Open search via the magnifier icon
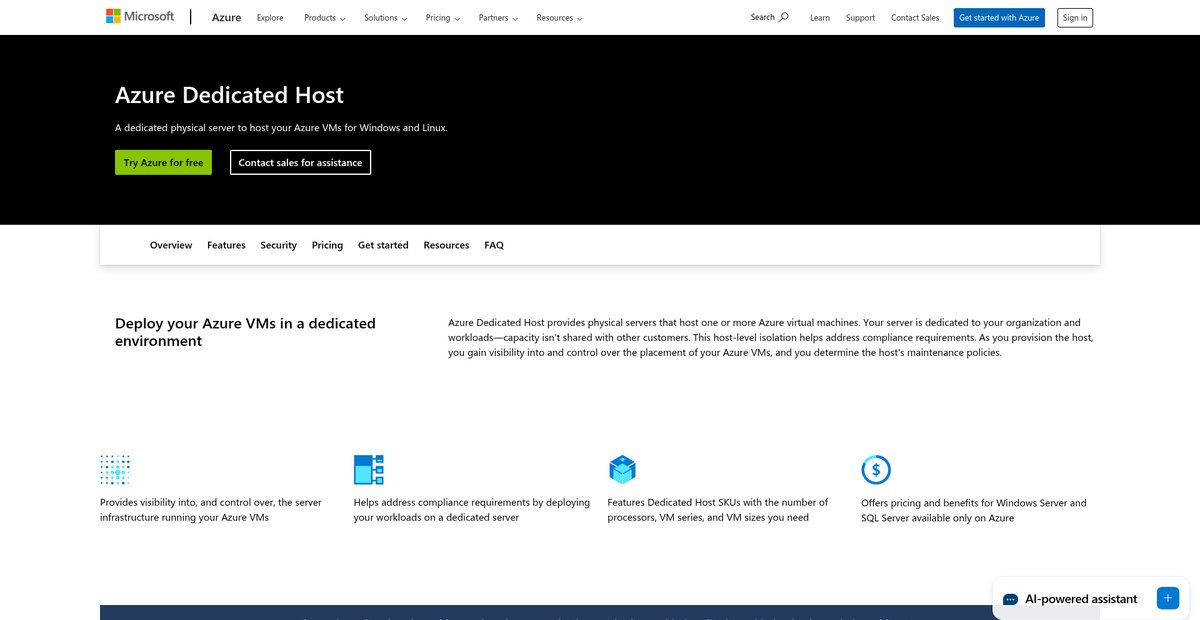Screen dimensions: 1200x620 (784, 17)
